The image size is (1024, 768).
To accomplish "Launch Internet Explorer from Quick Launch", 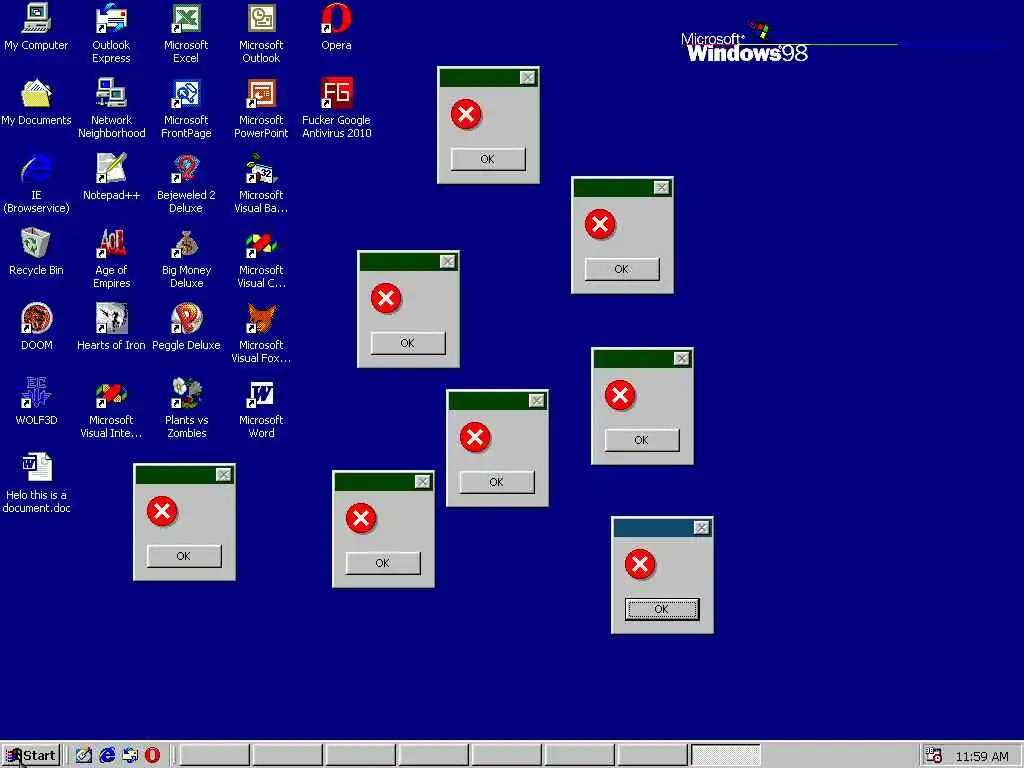I will coord(107,756).
